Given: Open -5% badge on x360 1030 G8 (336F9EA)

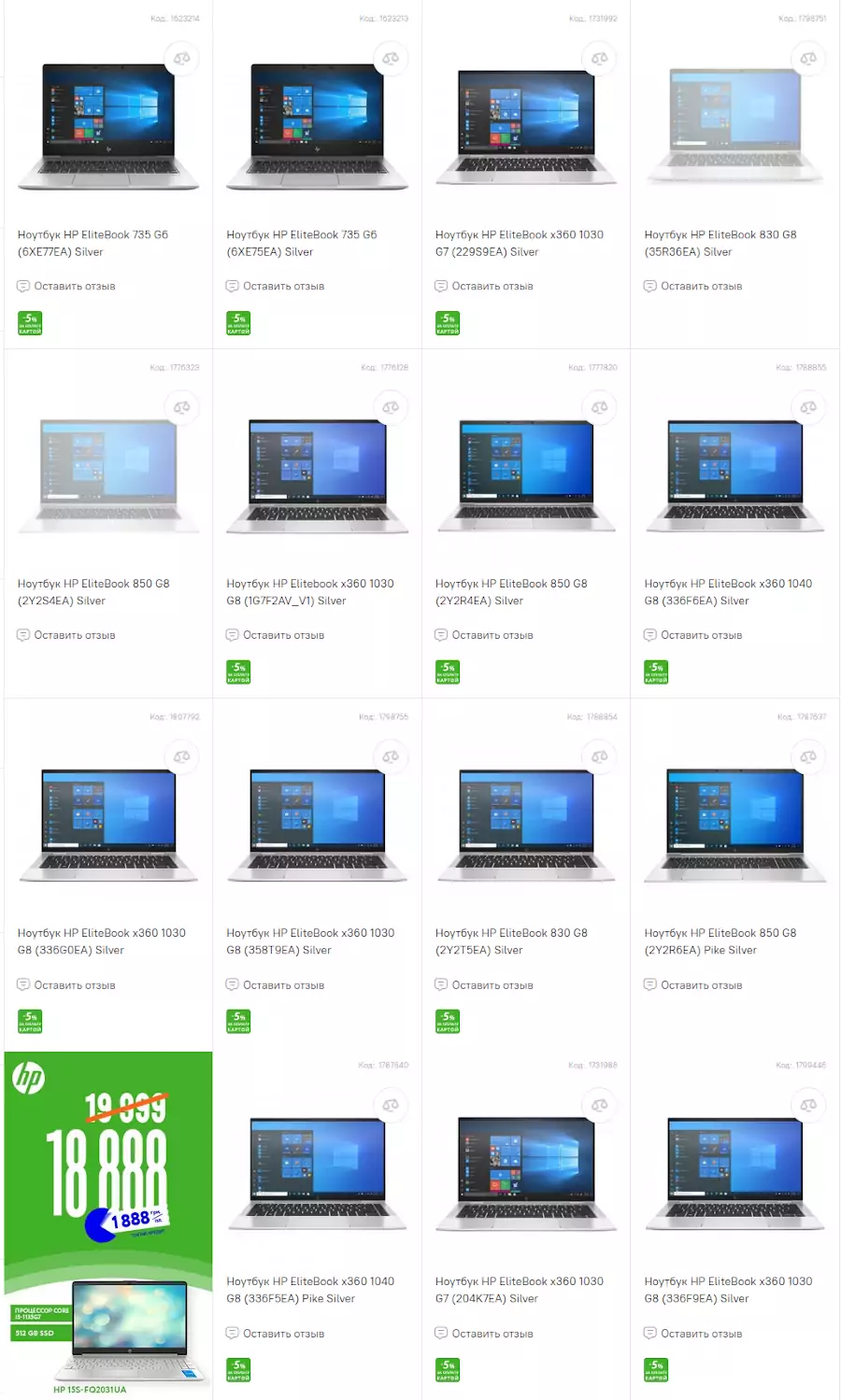Looking at the screenshot, I should coord(656,1370).
